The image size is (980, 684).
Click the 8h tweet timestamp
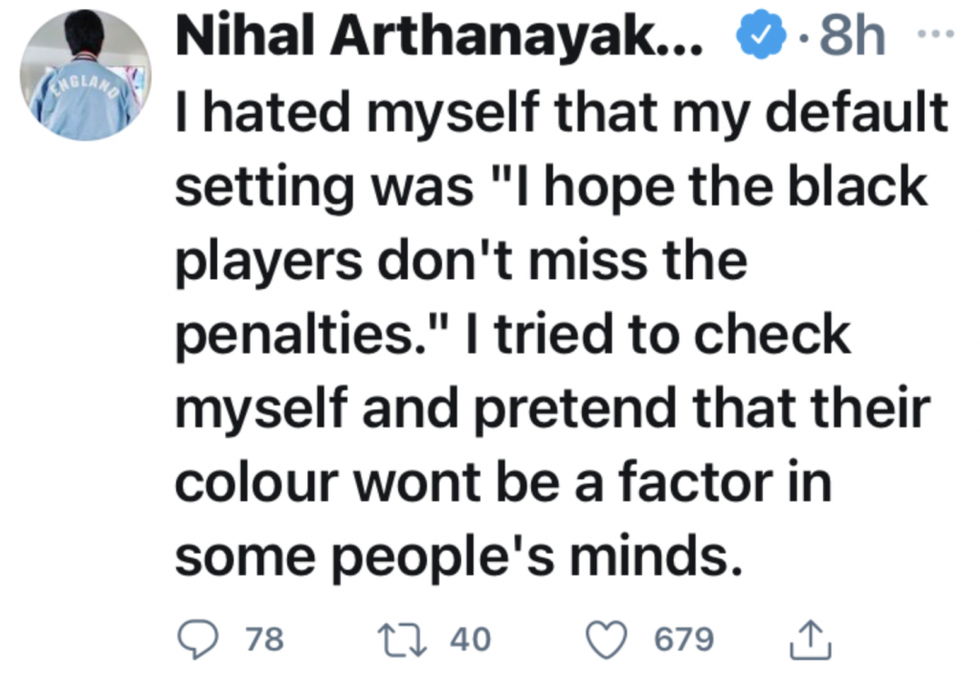point(853,38)
